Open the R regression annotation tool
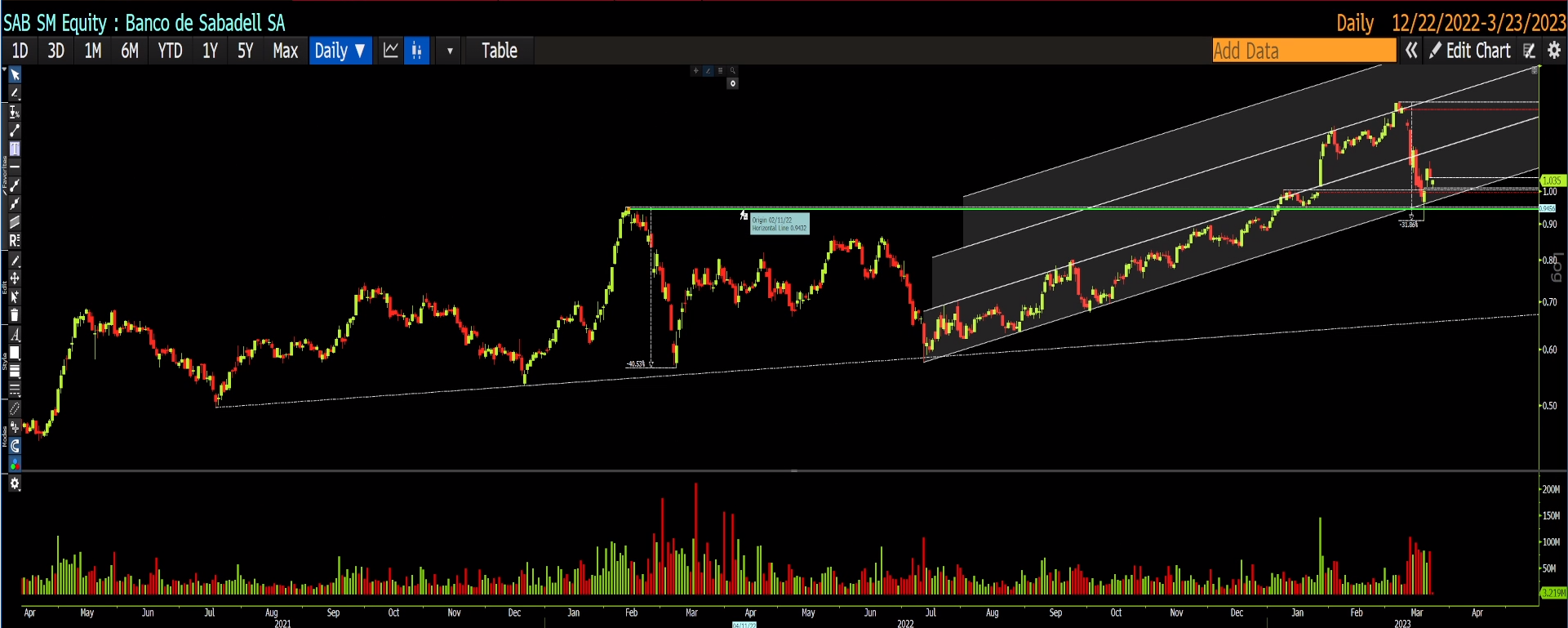Image resolution: width=1568 pixels, height=628 pixels. click(x=15, y=240)
